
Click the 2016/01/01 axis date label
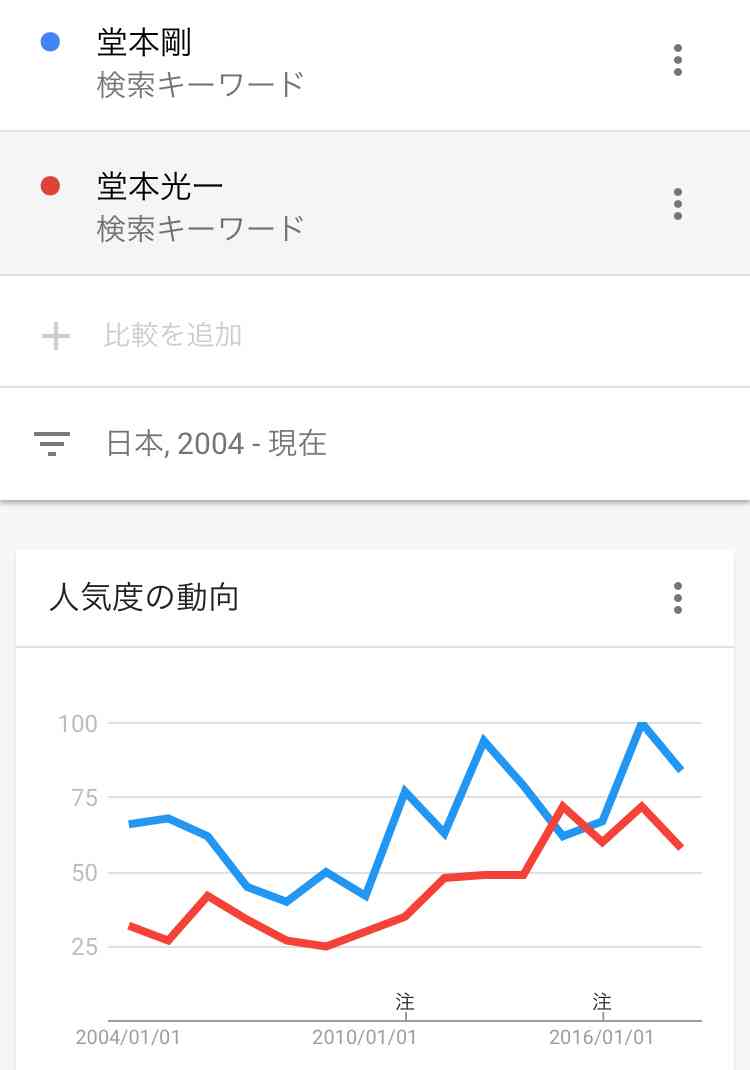(x=601, y=1037)
